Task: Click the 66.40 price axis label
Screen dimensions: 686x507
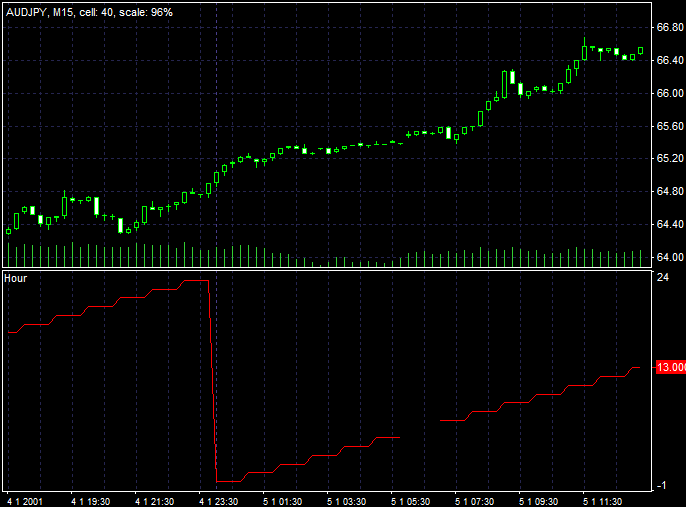Action: 670,60
